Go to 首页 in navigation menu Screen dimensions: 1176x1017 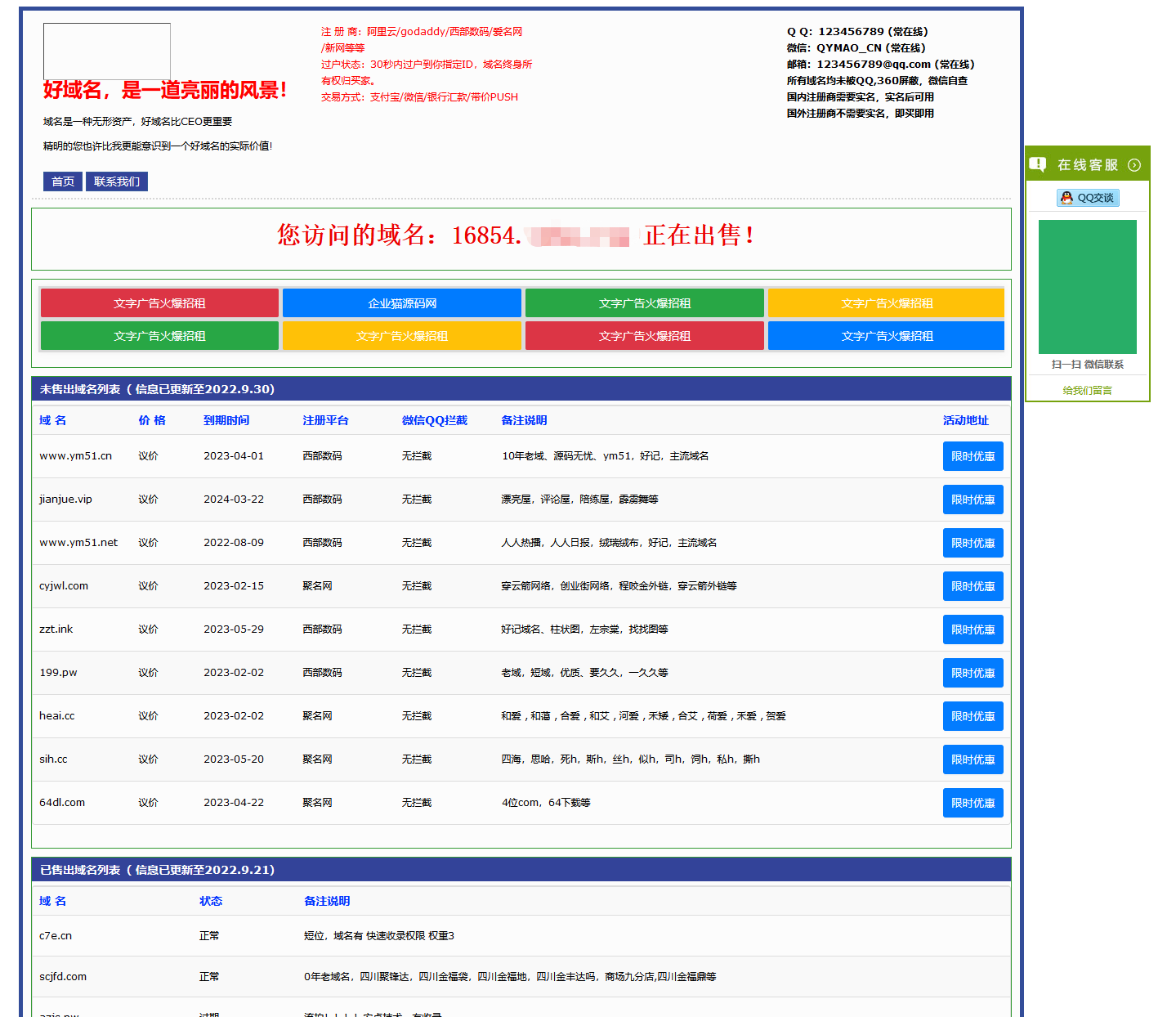[x=63, y=181]
